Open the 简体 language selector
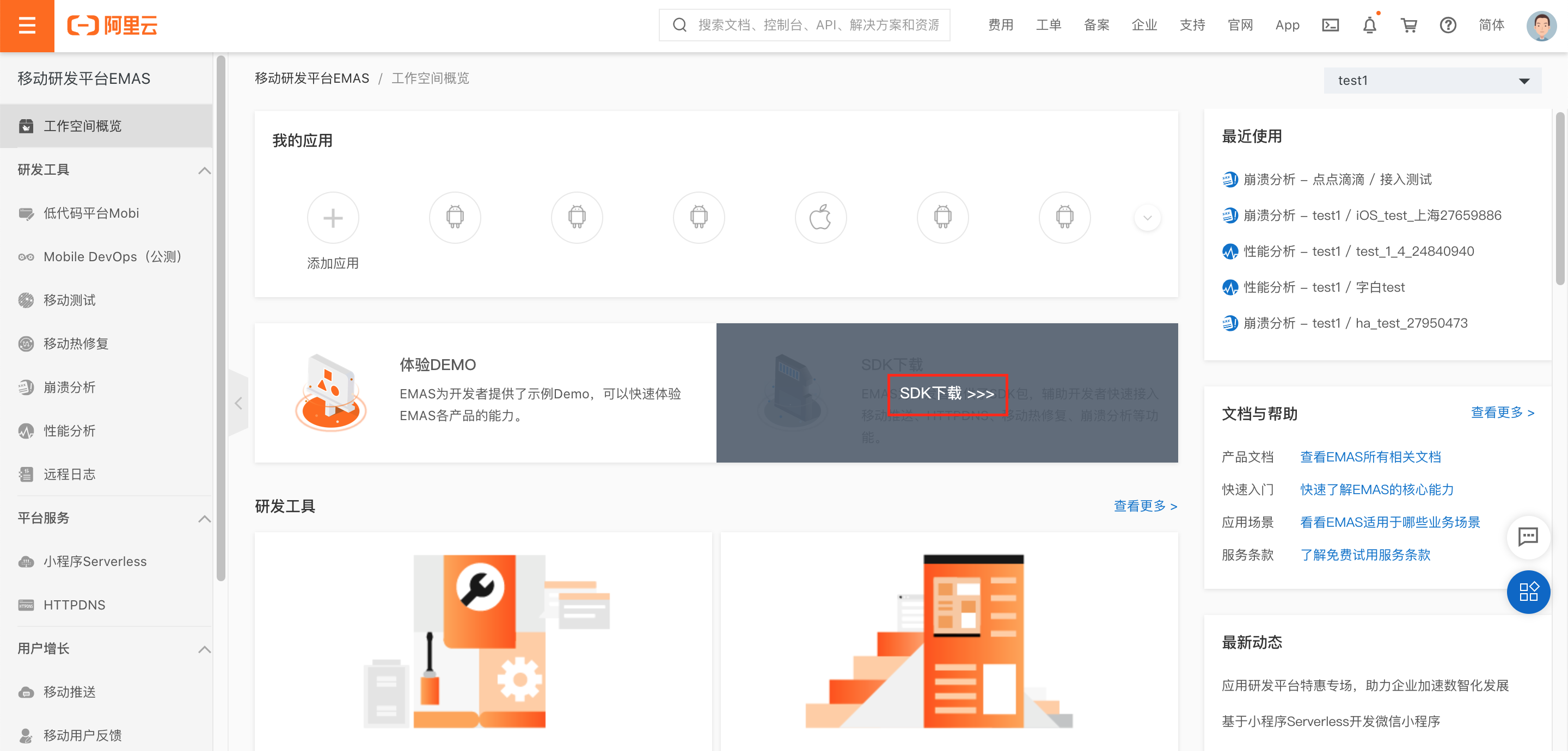1568x751 pixels. click(1491, 25)
